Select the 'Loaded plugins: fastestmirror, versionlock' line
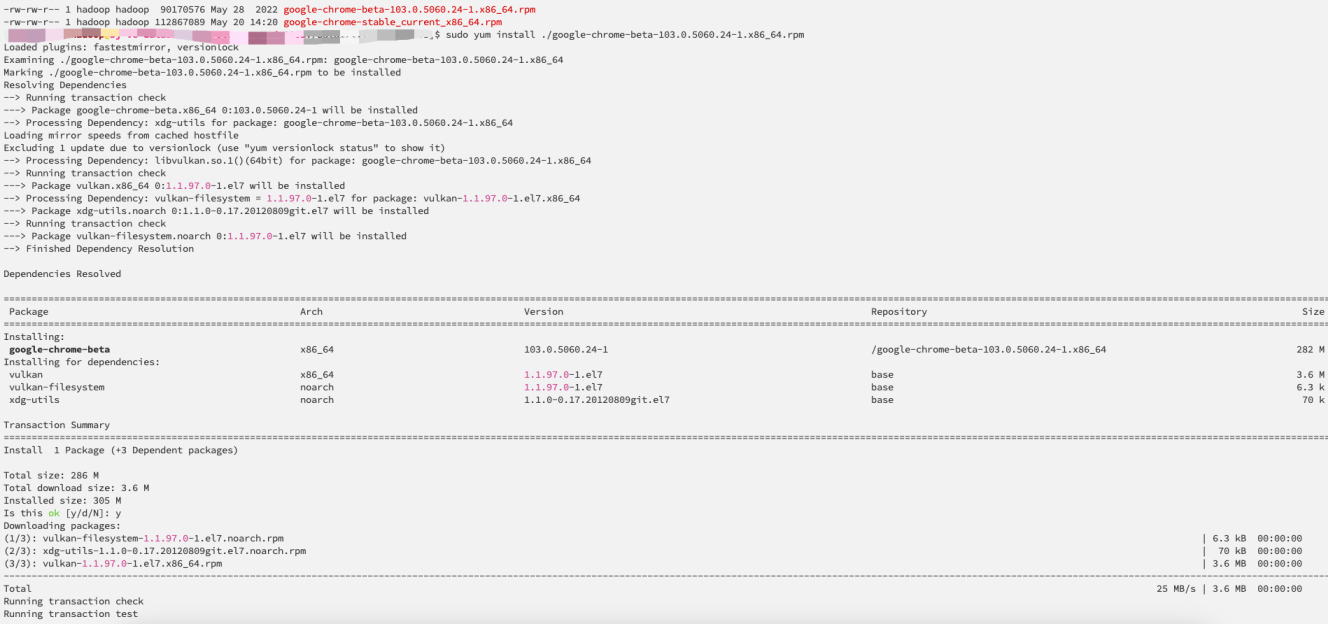 click(121, 47)
